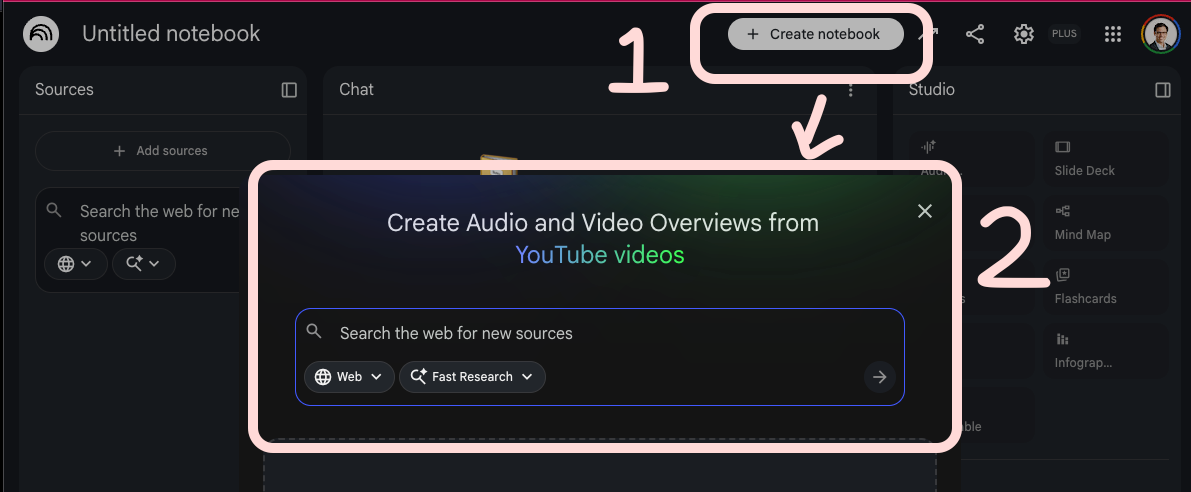Click the Chat panel heading
The image size is (1191, 492).
[x=356, y=90]
